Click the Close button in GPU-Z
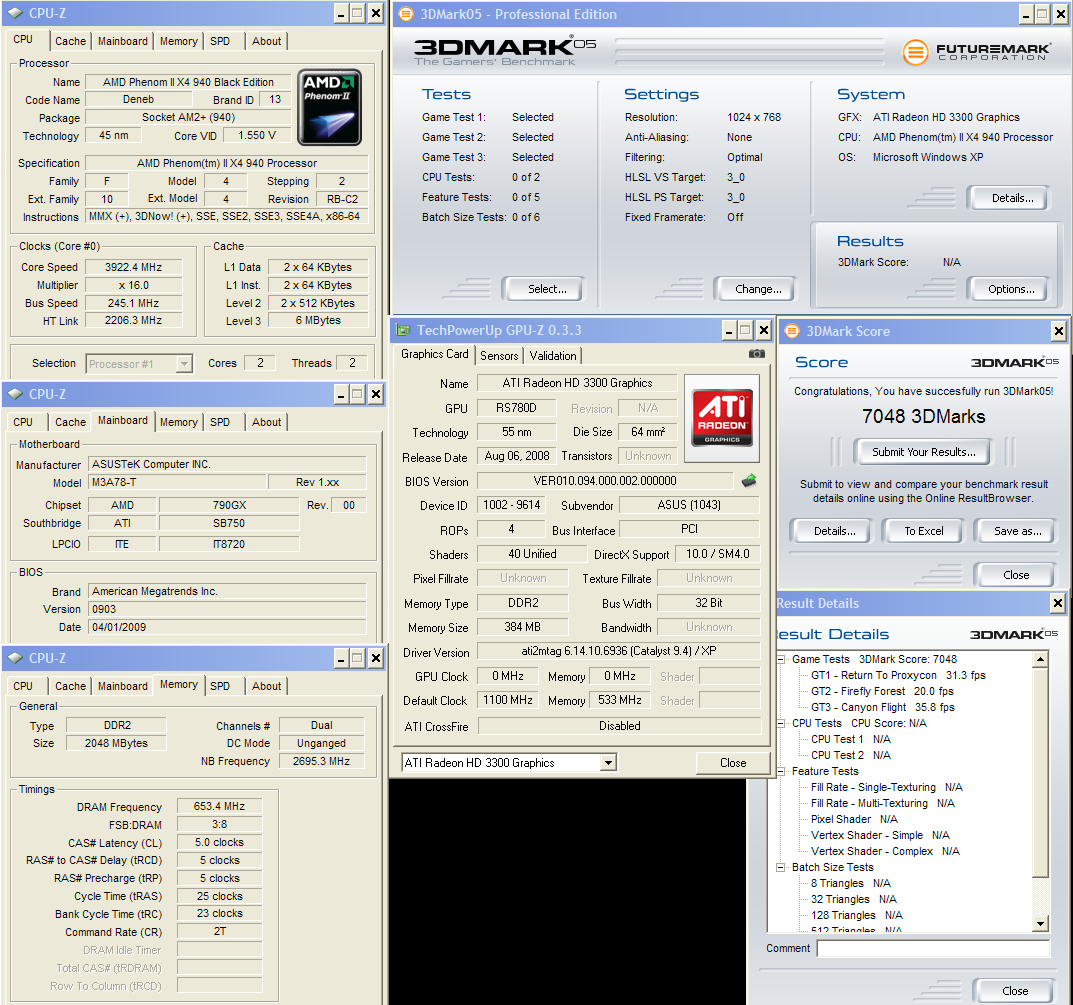The width and height of the screenshot is (1073, 1005). [733, 763]
